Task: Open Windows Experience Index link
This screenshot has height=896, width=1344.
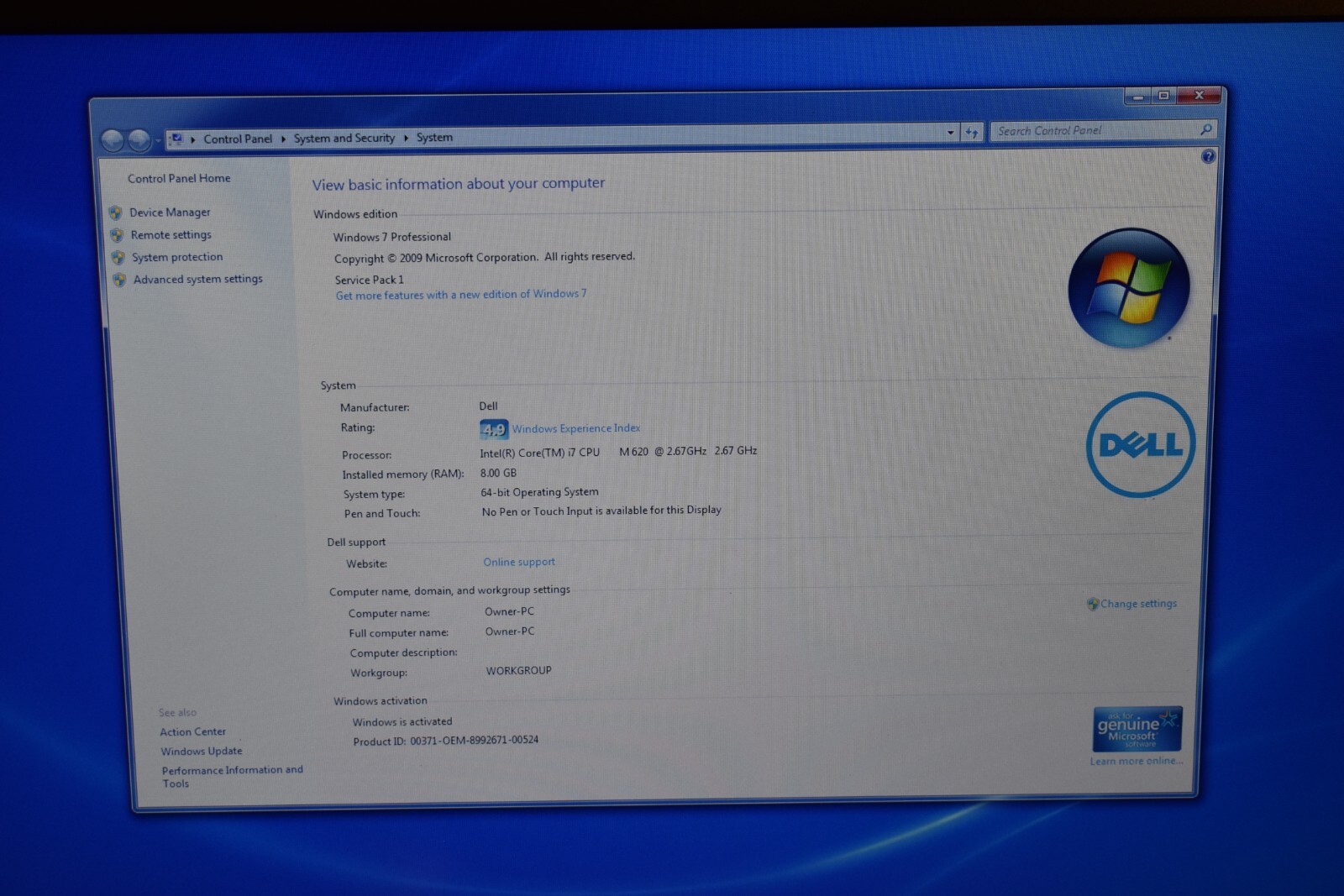Action: pos(576,428)
